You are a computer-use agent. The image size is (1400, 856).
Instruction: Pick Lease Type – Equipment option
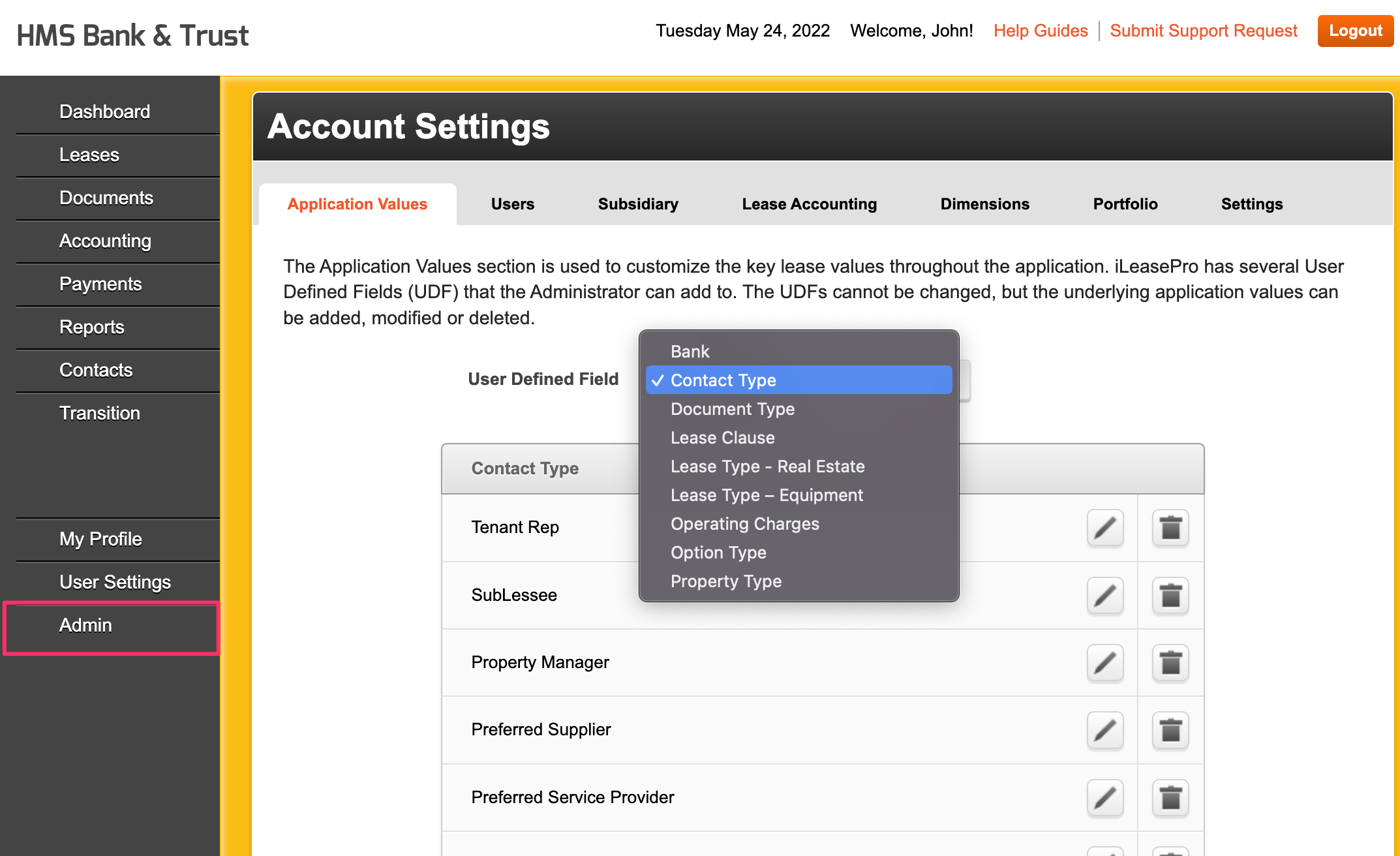766,495
